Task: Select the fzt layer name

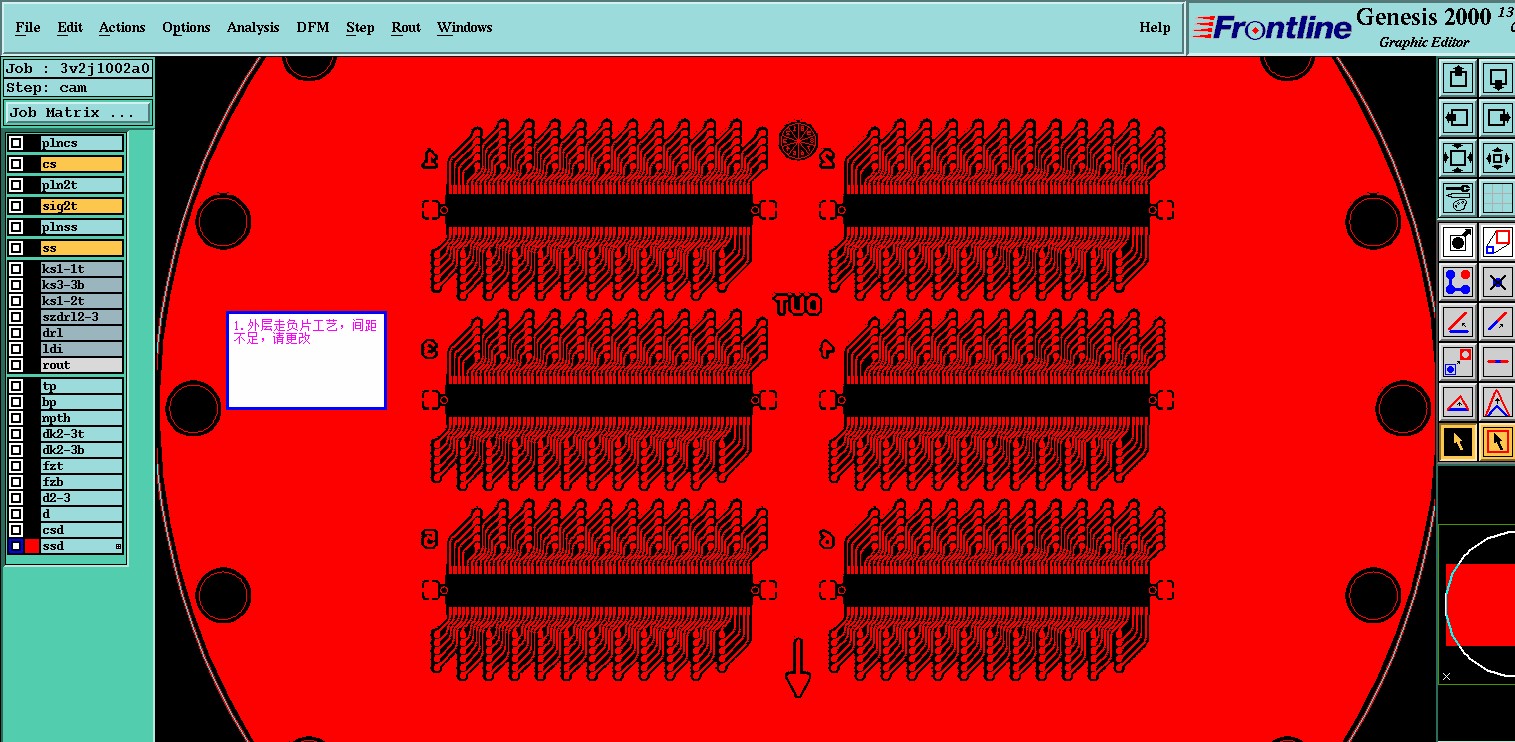Action: pos(81,466)
